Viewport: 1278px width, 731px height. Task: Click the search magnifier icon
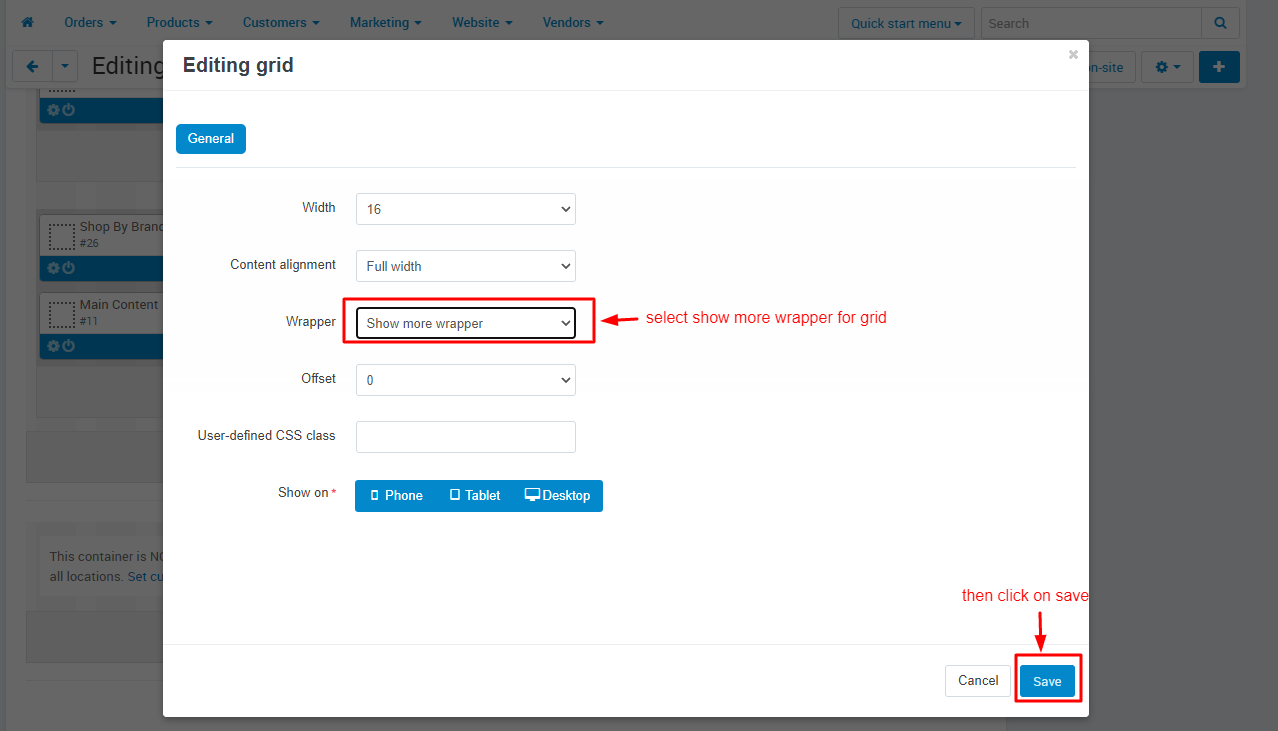(1220, 23)
